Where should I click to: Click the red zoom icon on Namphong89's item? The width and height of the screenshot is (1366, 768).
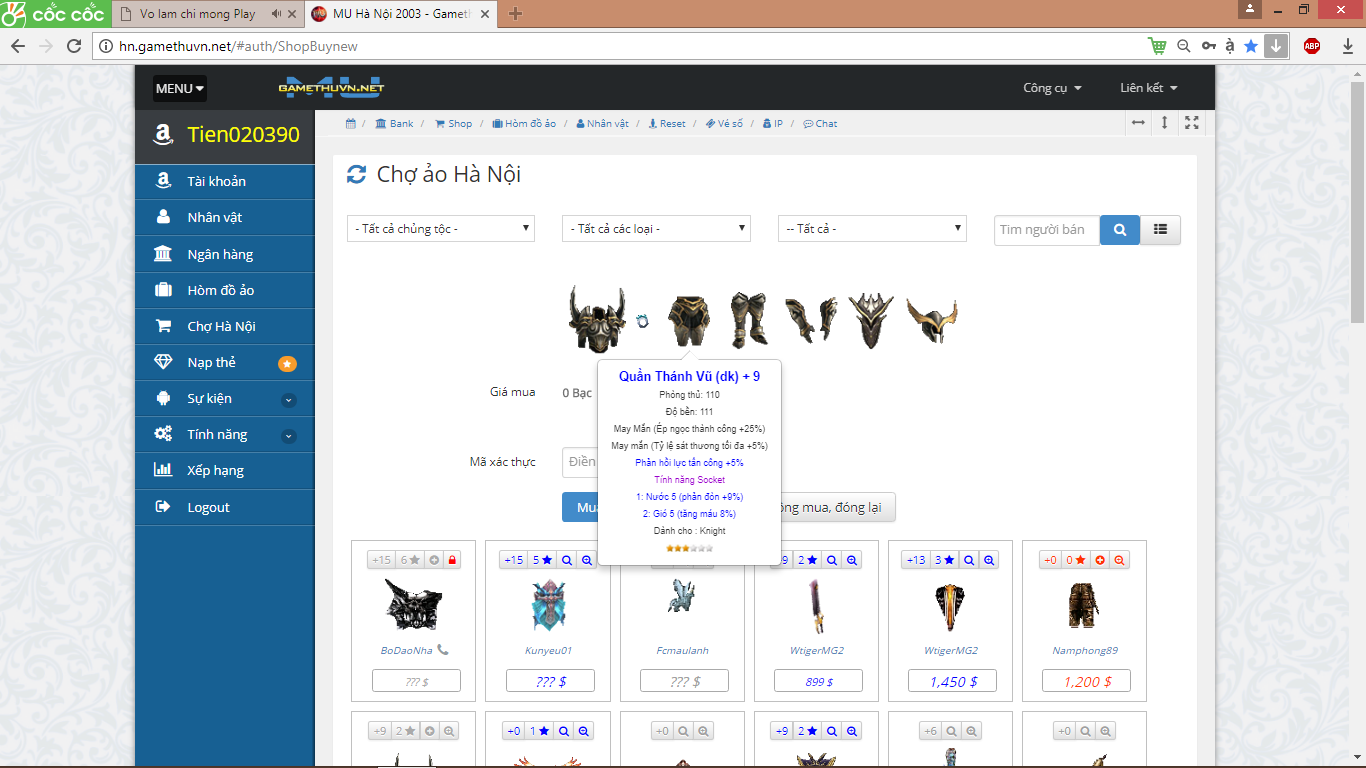(1120, 560)
